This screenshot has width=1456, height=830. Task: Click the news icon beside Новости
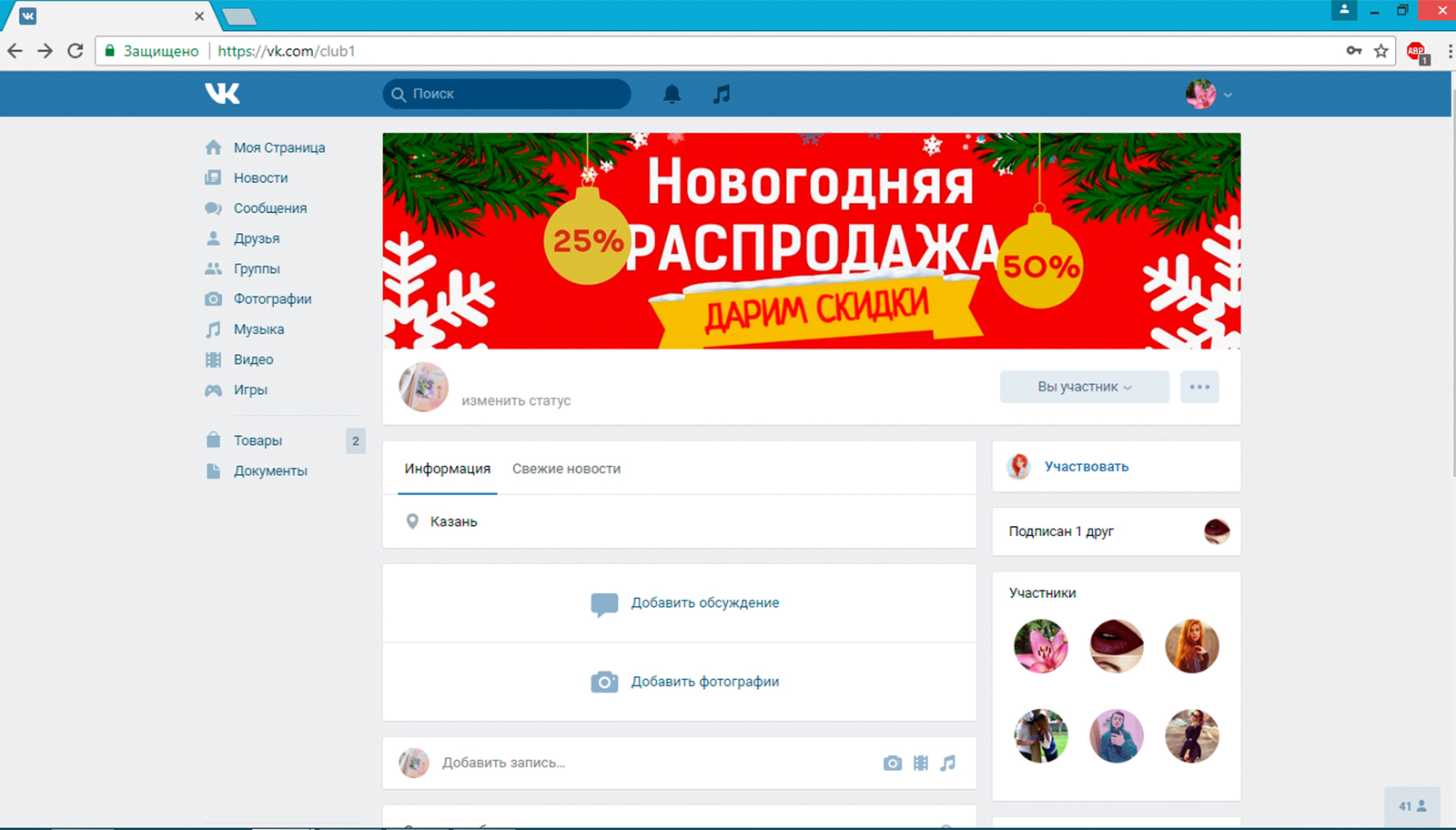coord(213,177)
